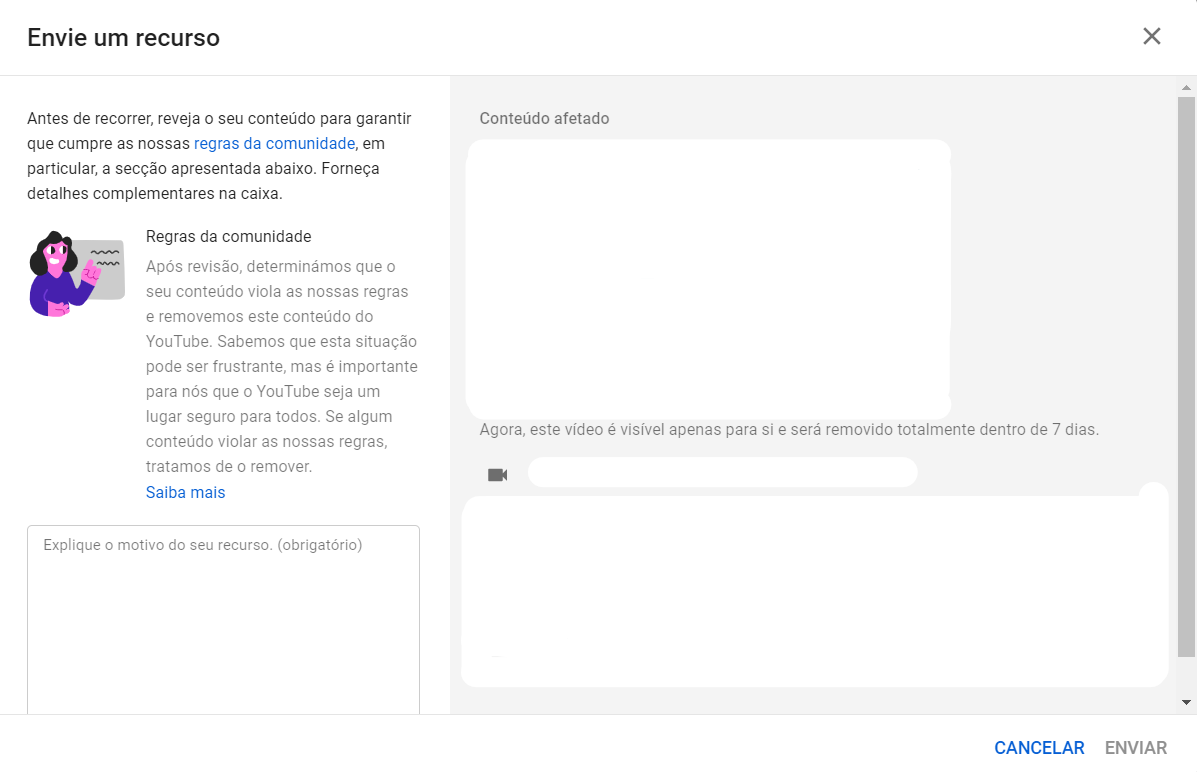Click the CANCELAR button
The height and width of the screenshot is (772, 1197).
[x=1039, y=748]
